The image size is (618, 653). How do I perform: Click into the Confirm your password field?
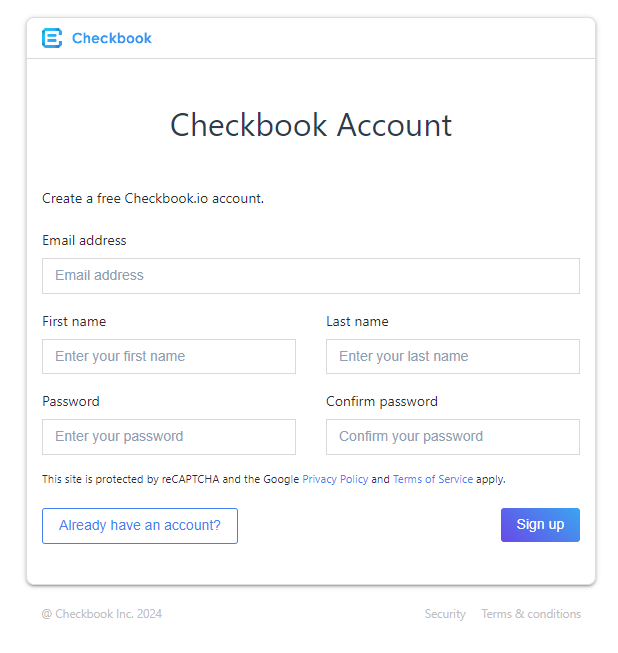[453, 437]
